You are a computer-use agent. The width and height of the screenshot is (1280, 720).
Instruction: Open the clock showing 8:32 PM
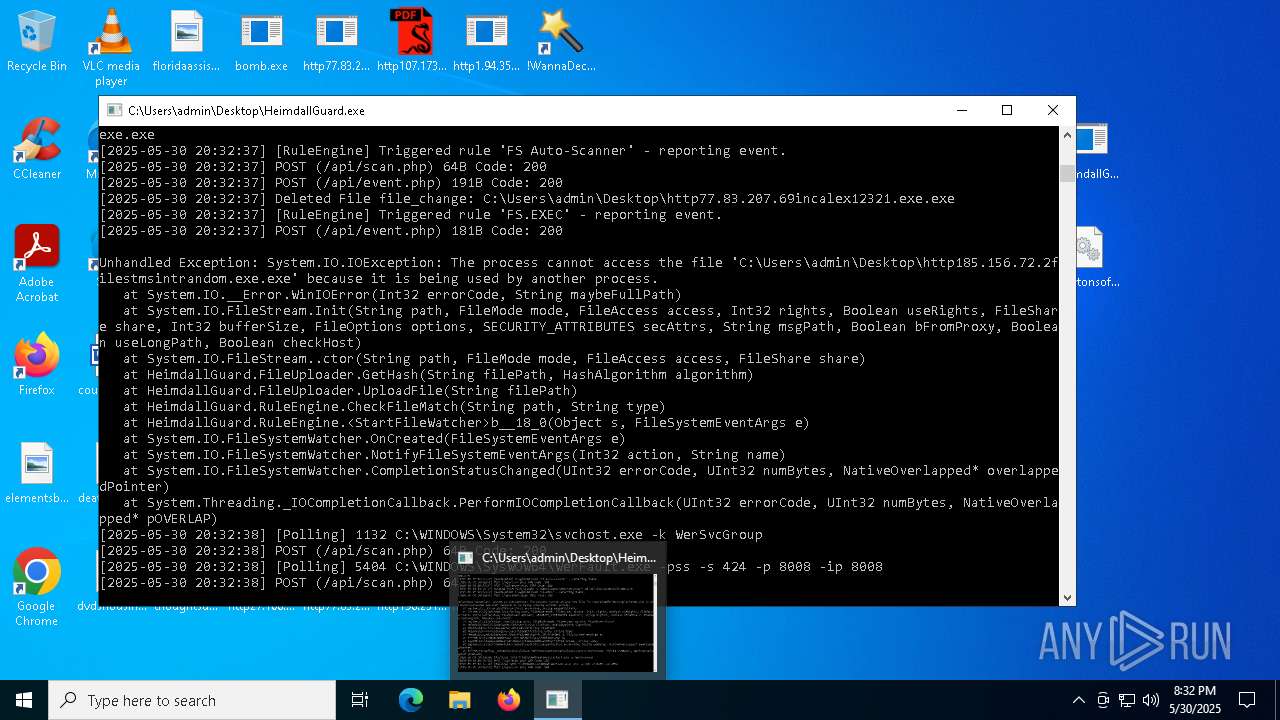pos(1194,700)
